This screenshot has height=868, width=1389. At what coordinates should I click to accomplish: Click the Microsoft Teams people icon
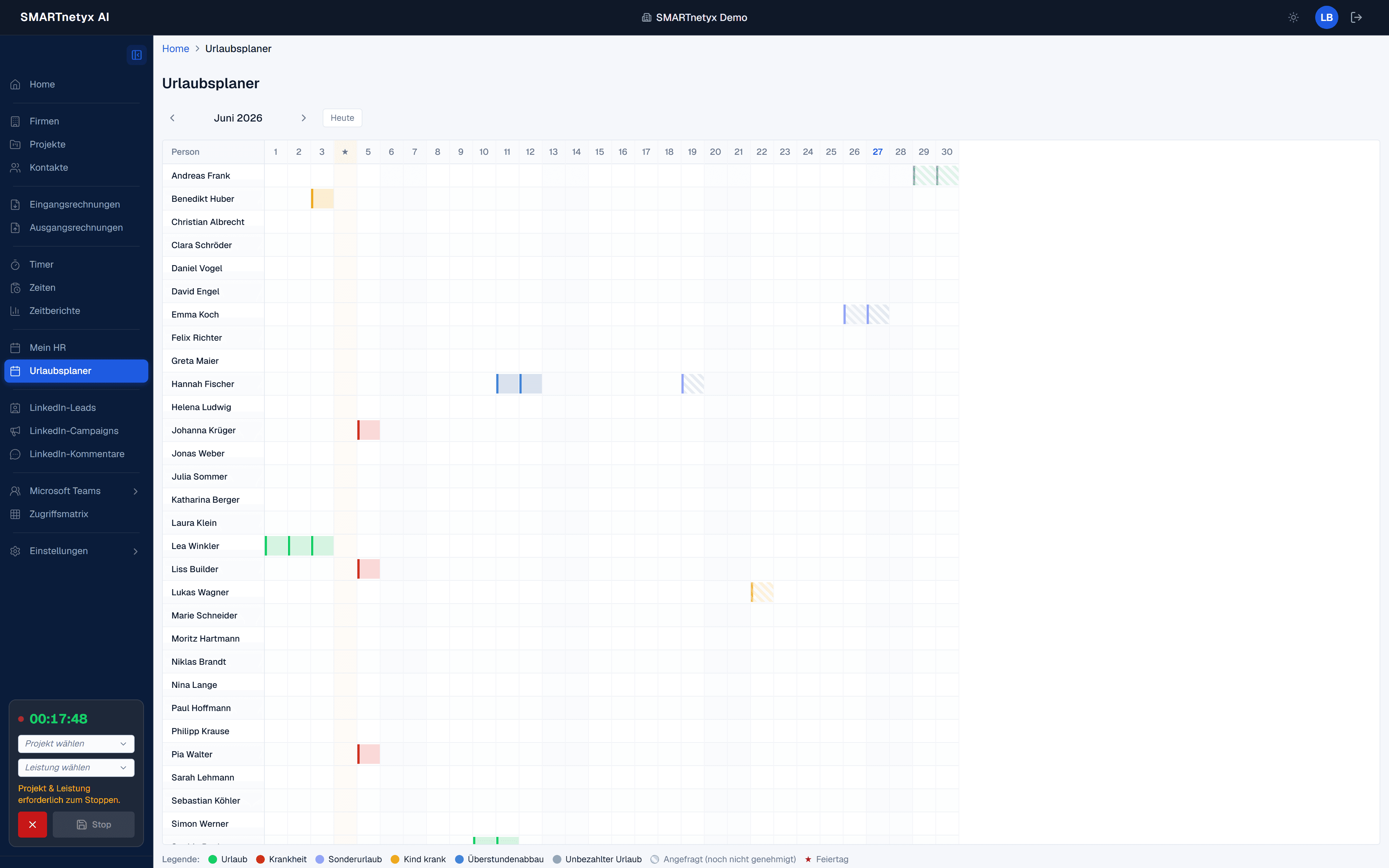tap(16, 491)
